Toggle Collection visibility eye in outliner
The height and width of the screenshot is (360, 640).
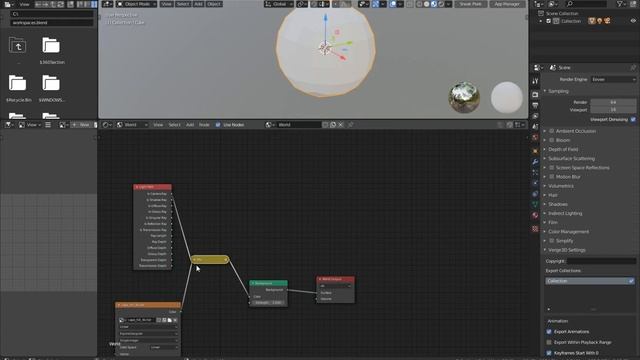point(633,21)
